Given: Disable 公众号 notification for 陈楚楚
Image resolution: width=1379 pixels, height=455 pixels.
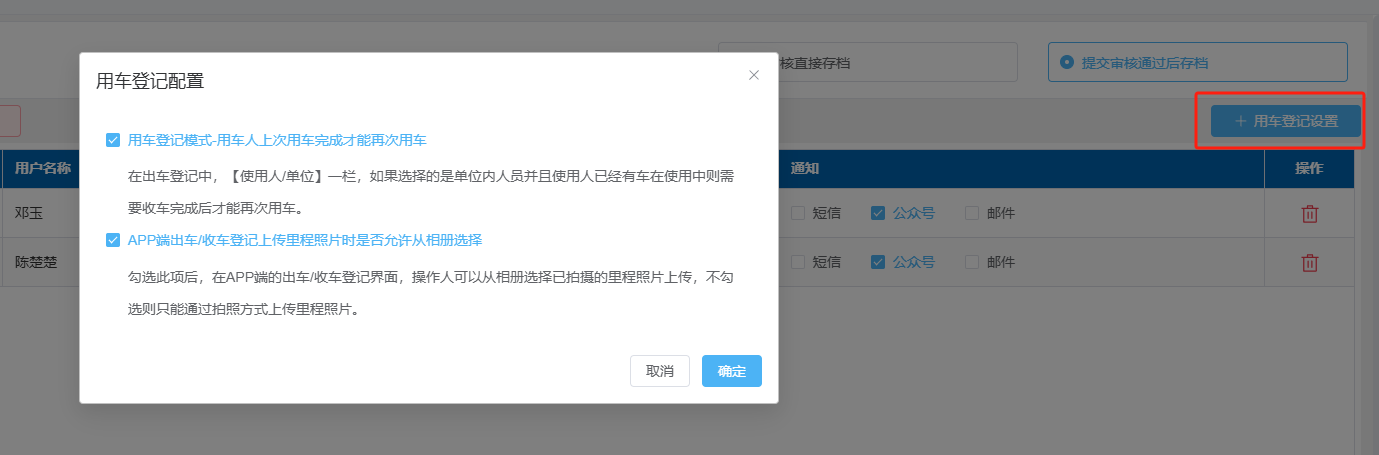Looking at the screenshot, I should [x=877, y=262].
